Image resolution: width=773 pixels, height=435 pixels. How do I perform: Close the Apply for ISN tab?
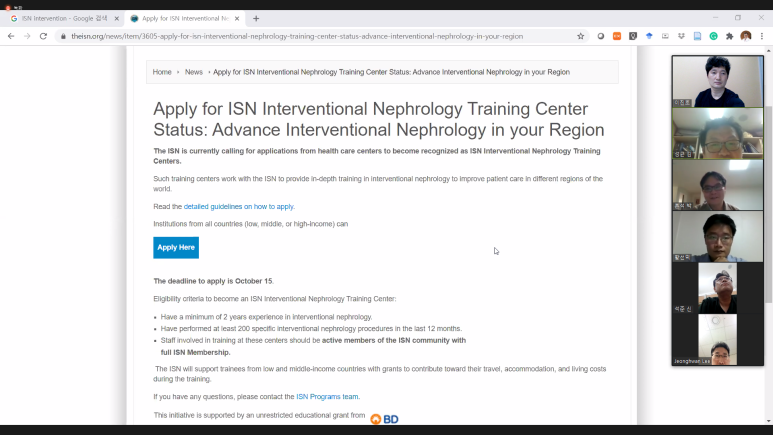click(x=237, y=18)
